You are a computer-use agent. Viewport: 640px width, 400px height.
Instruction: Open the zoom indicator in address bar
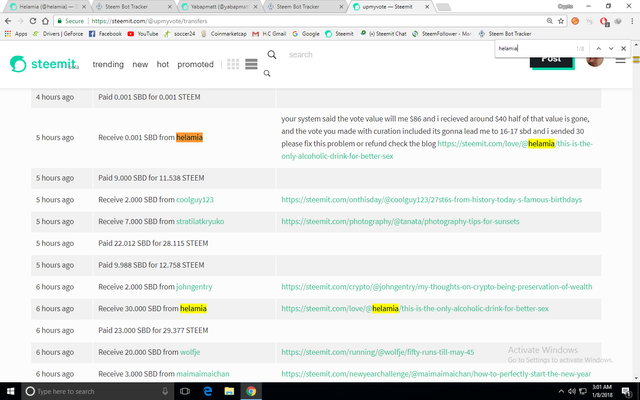click(549, 21)
